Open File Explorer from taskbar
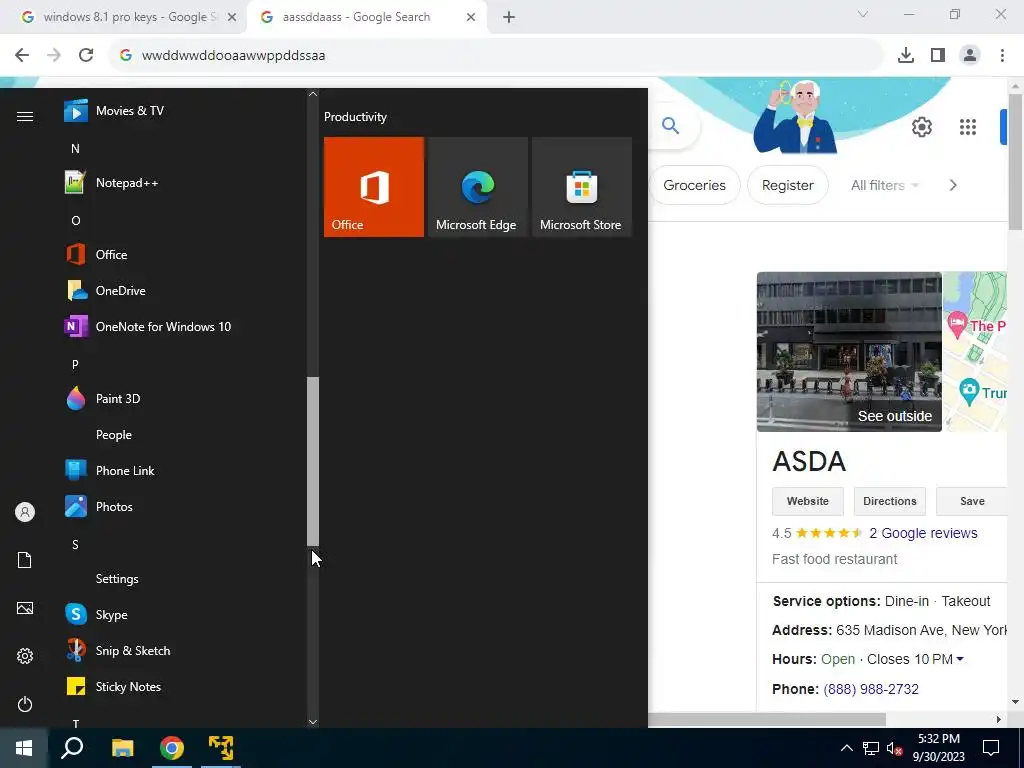Viewport: 1024px width, 768px height. pyautogui.click(x=122, y=748)
